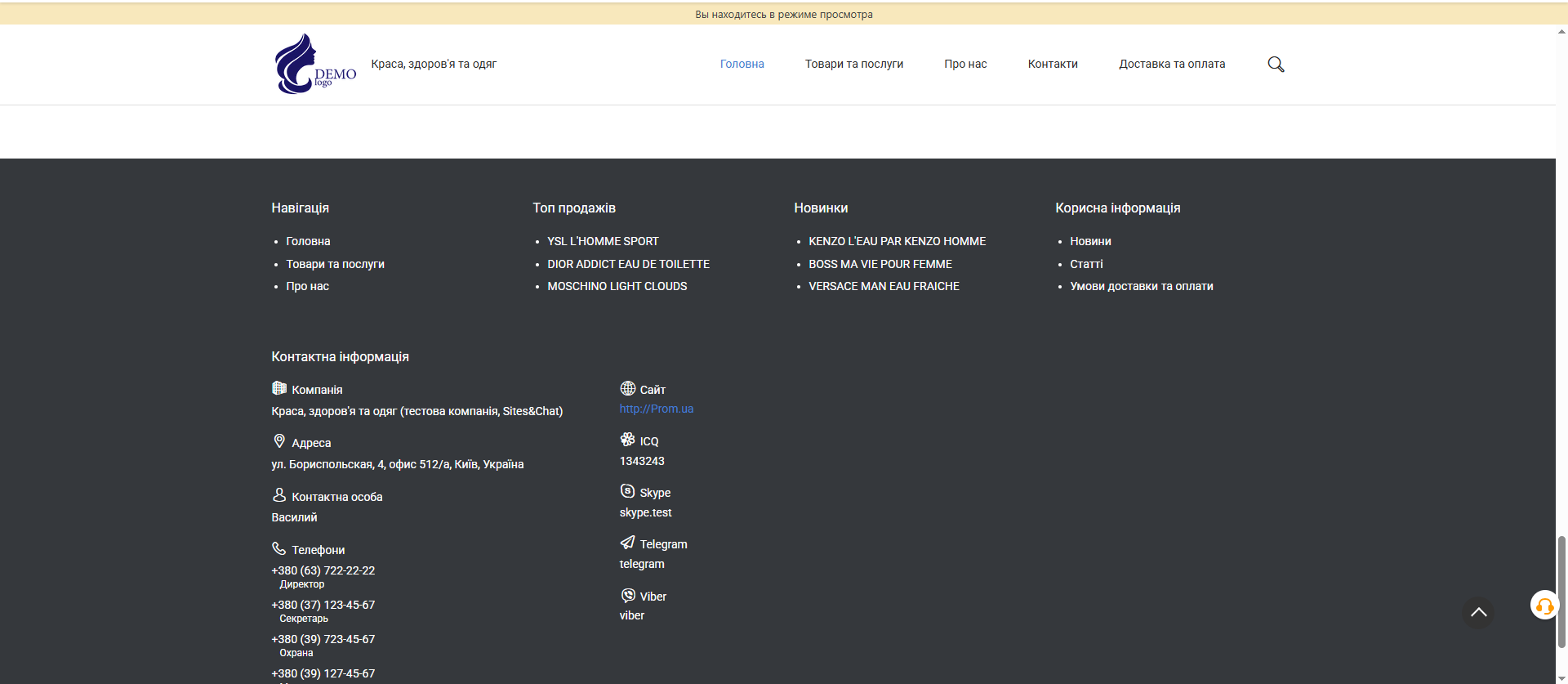The width and height of the screenshot is (1568, 684).
Task: Click the vertical page scrollbar thumb
Action: [x=1561, y=588]
